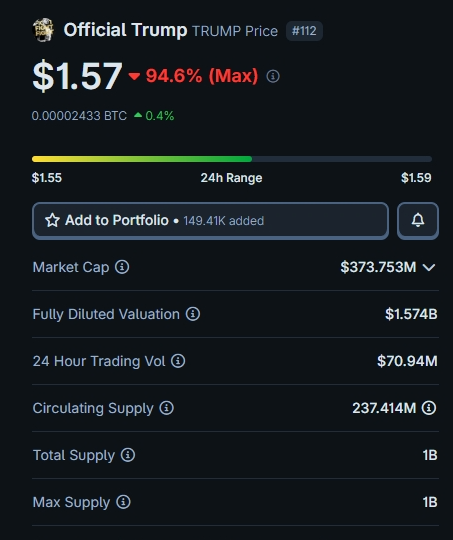453x540 pixels.
Task: Click the 0.00002433 BTC price
Action: pyautogui.click(x=79, y=116)
